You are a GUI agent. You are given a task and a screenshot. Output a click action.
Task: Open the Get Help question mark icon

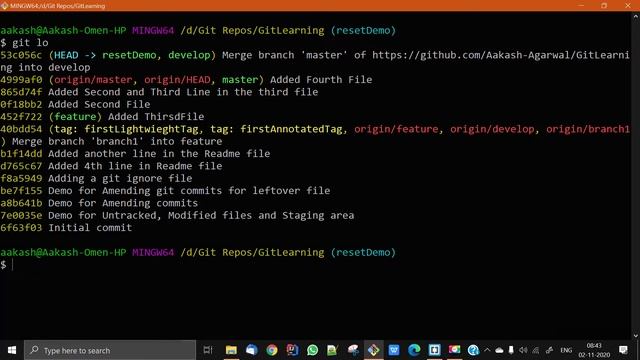tap(473, 350)
